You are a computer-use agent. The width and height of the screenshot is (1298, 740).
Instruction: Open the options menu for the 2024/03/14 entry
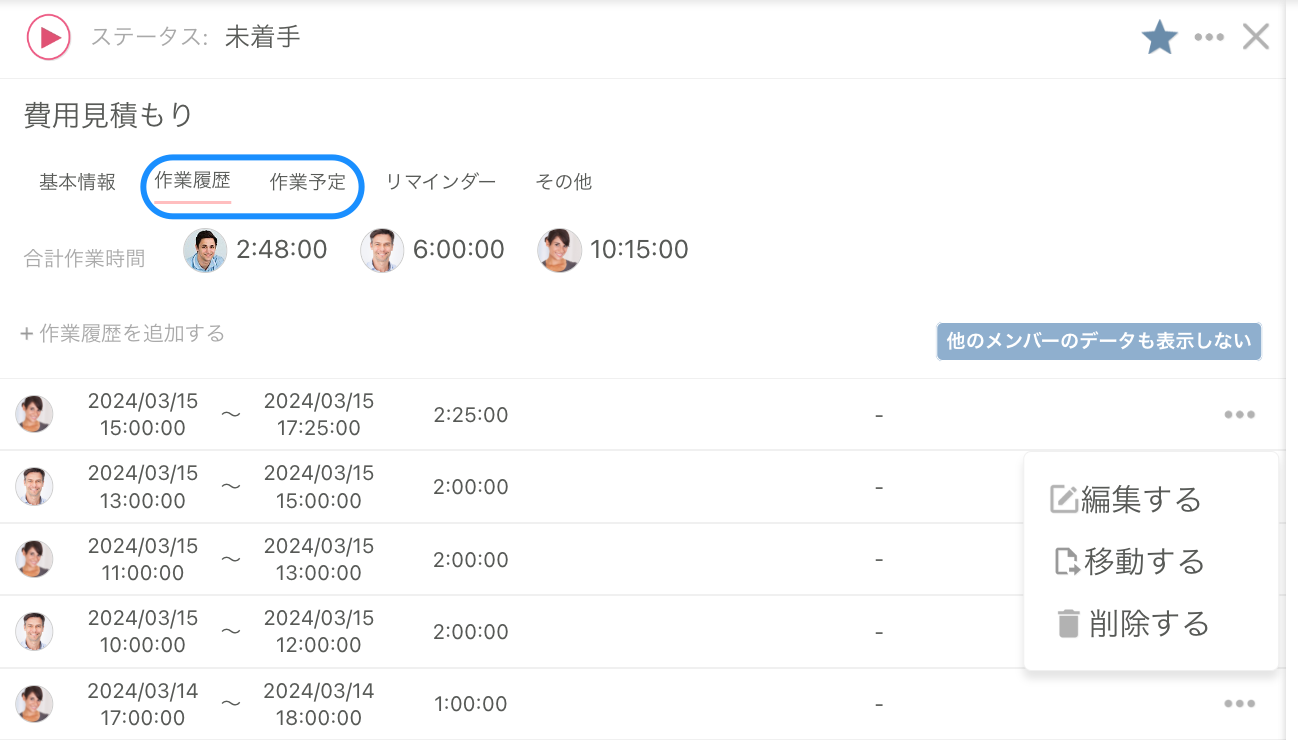click(x=1240, y=704)
